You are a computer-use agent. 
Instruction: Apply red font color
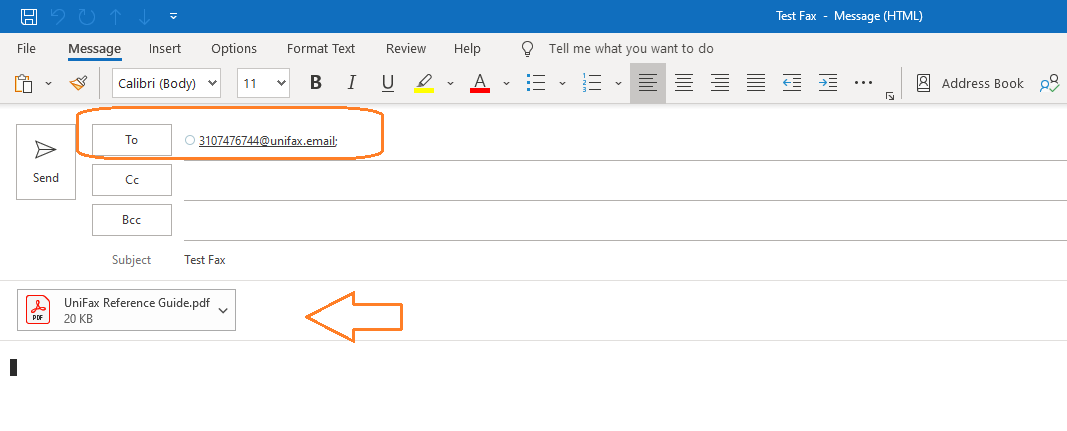coord(480,83)
